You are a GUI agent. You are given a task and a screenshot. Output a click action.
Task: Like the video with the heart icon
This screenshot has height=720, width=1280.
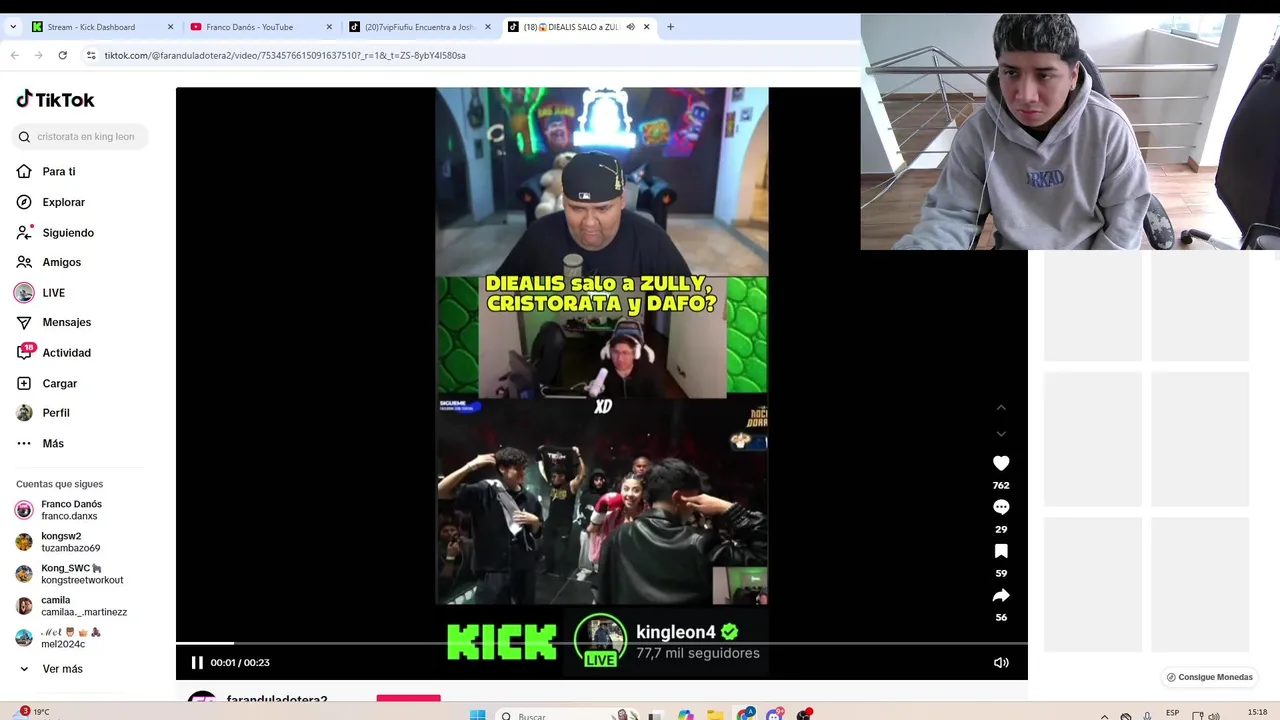click(1001, 463)
